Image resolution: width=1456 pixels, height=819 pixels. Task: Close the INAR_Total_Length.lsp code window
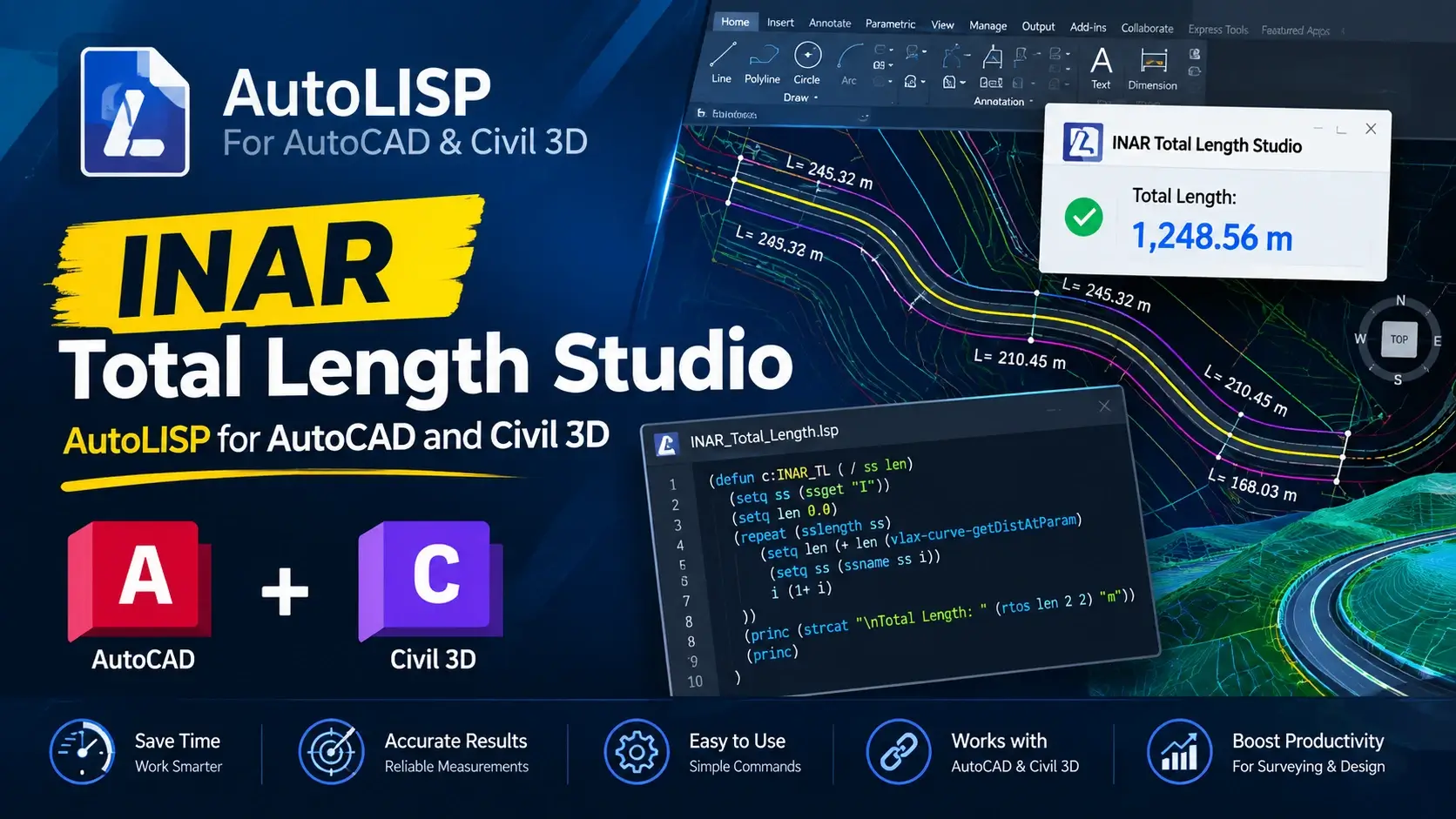[x=1104, y=406]
